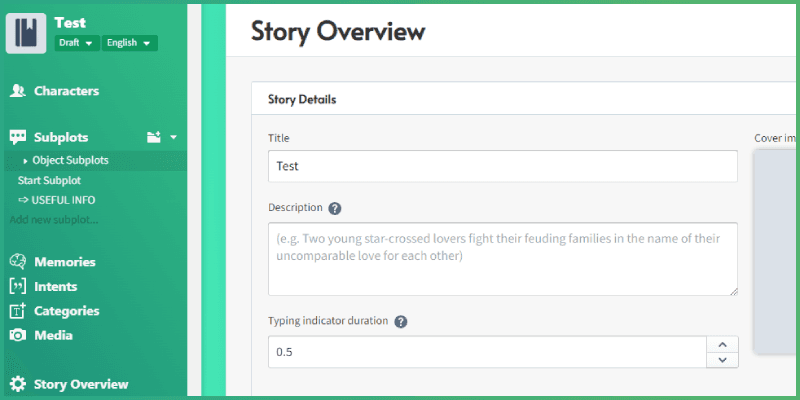Click the Story Overview gear icon
800x400 pixels.
pyautogui.click(x=17, y=384)
